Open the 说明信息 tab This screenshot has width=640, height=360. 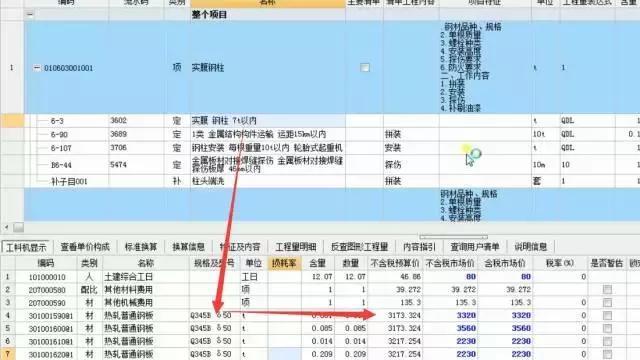click(x=531, y=247)
